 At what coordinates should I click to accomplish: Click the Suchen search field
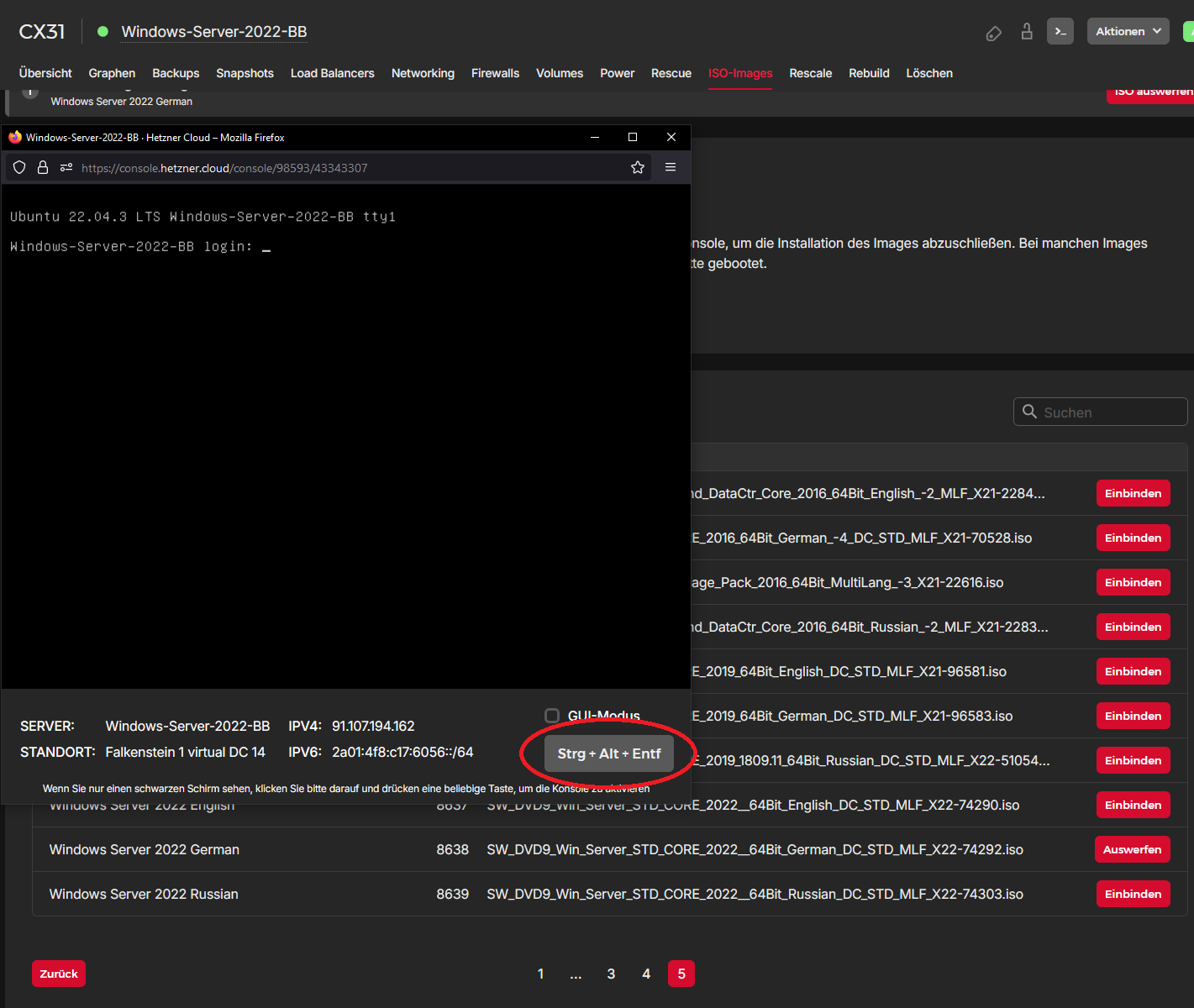coord(1100,412)
